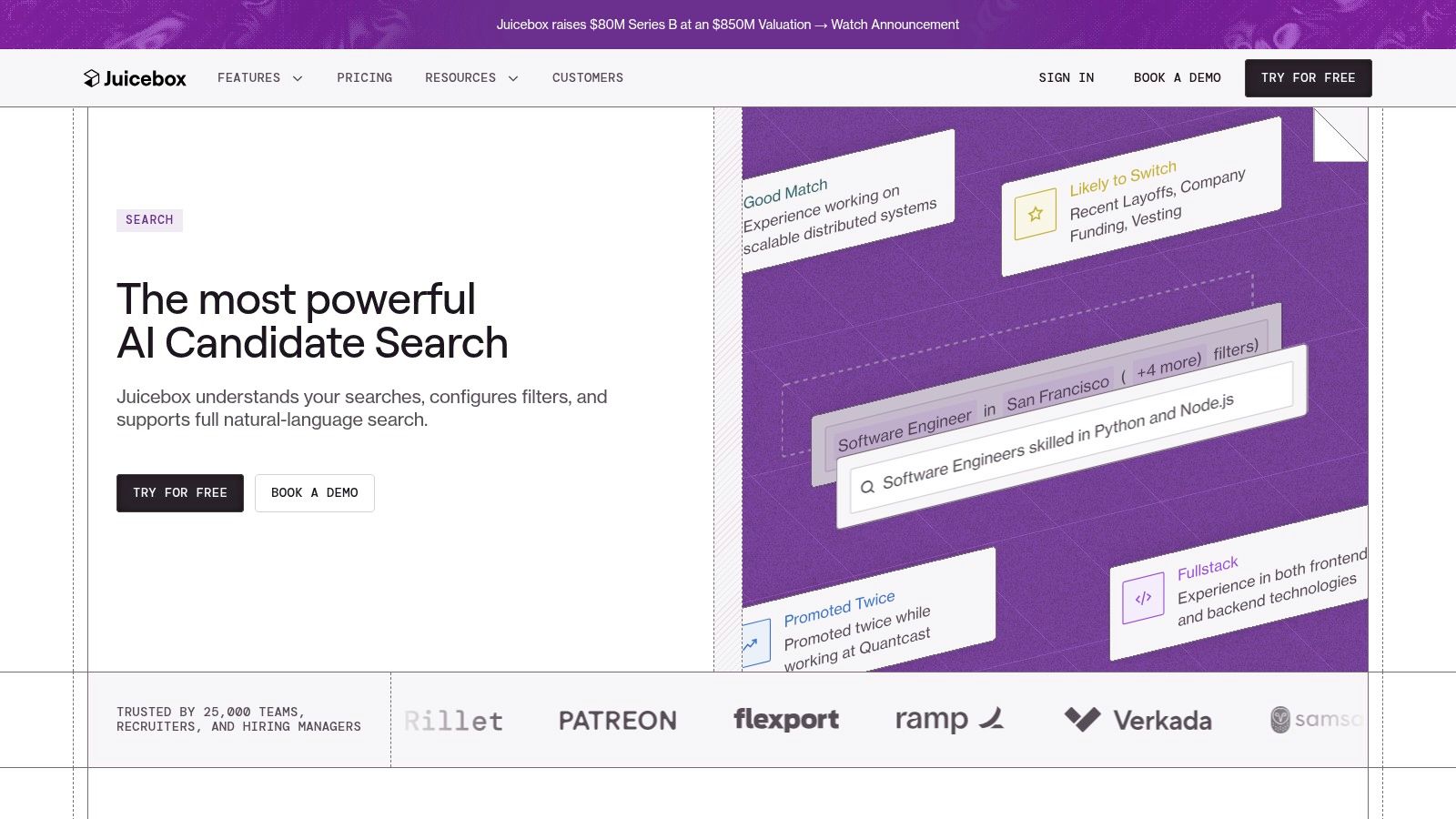
Task: Click Book a Demo in the navbar
Action: [x=1178, y=78]
